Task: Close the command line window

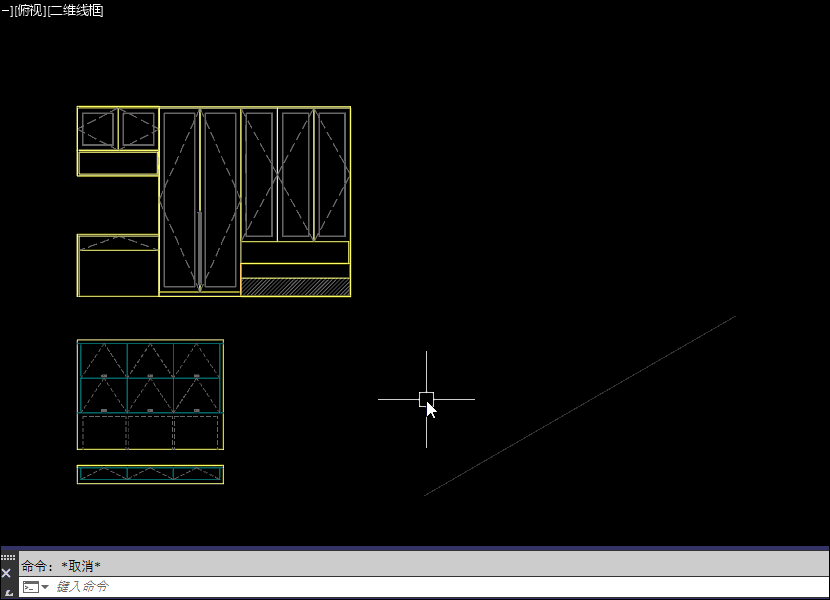Action: [x=6, y=573]
